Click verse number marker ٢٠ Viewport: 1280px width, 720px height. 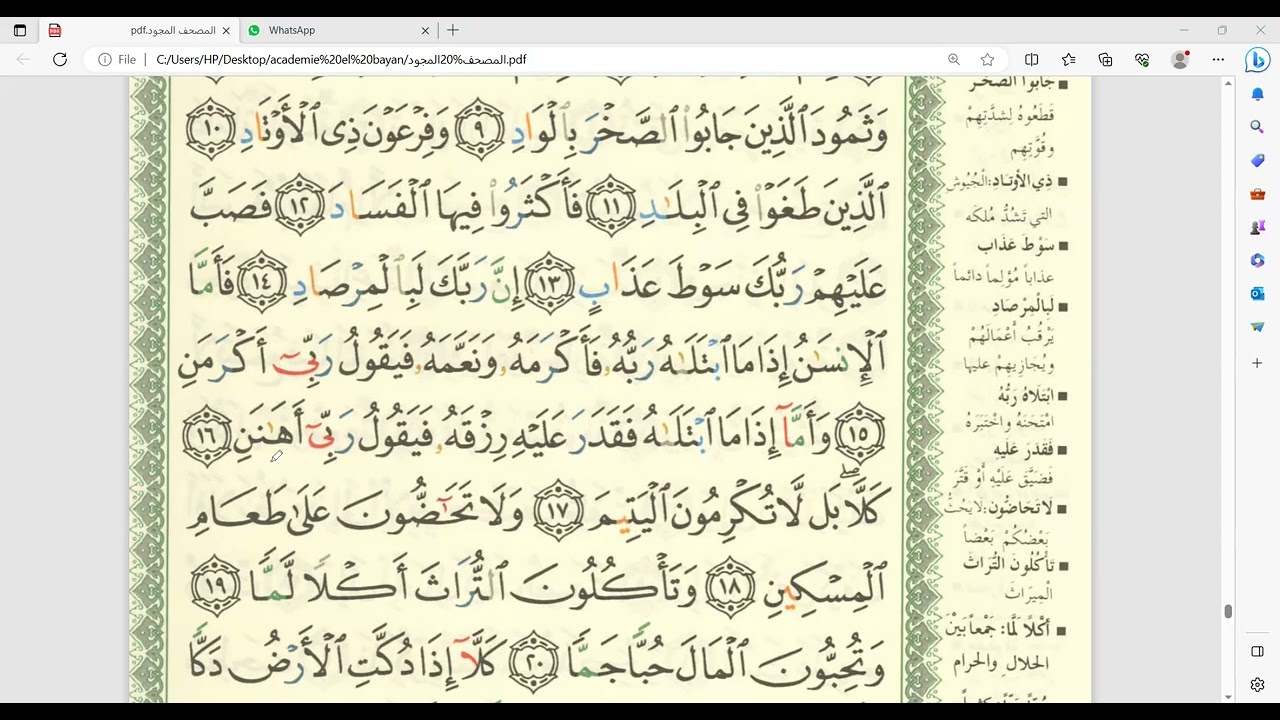click(533, 660)
